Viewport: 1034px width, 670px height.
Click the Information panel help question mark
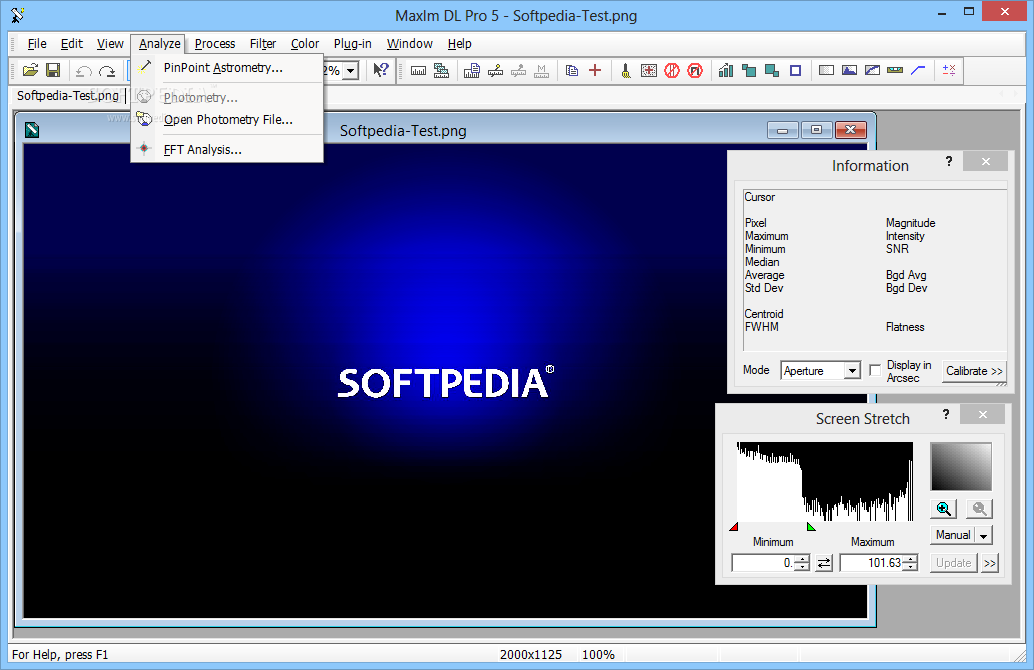(949, 162)
